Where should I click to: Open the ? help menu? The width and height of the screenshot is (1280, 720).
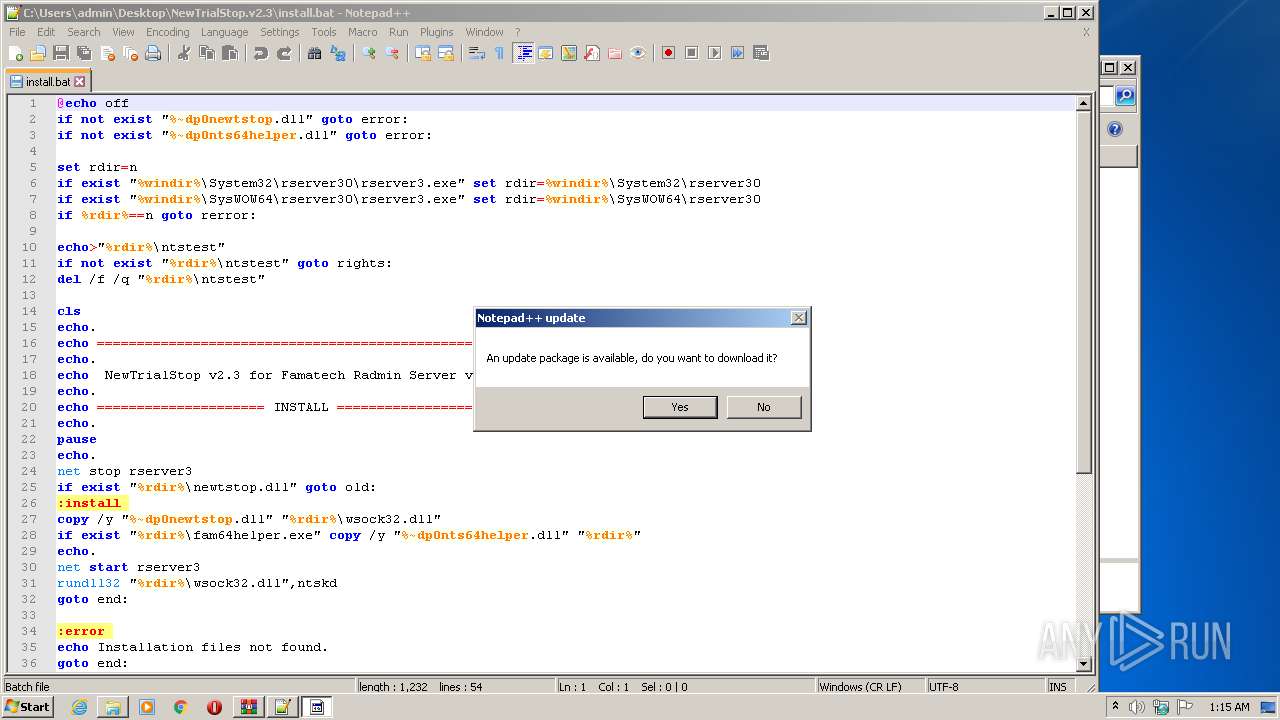[517, 32]
